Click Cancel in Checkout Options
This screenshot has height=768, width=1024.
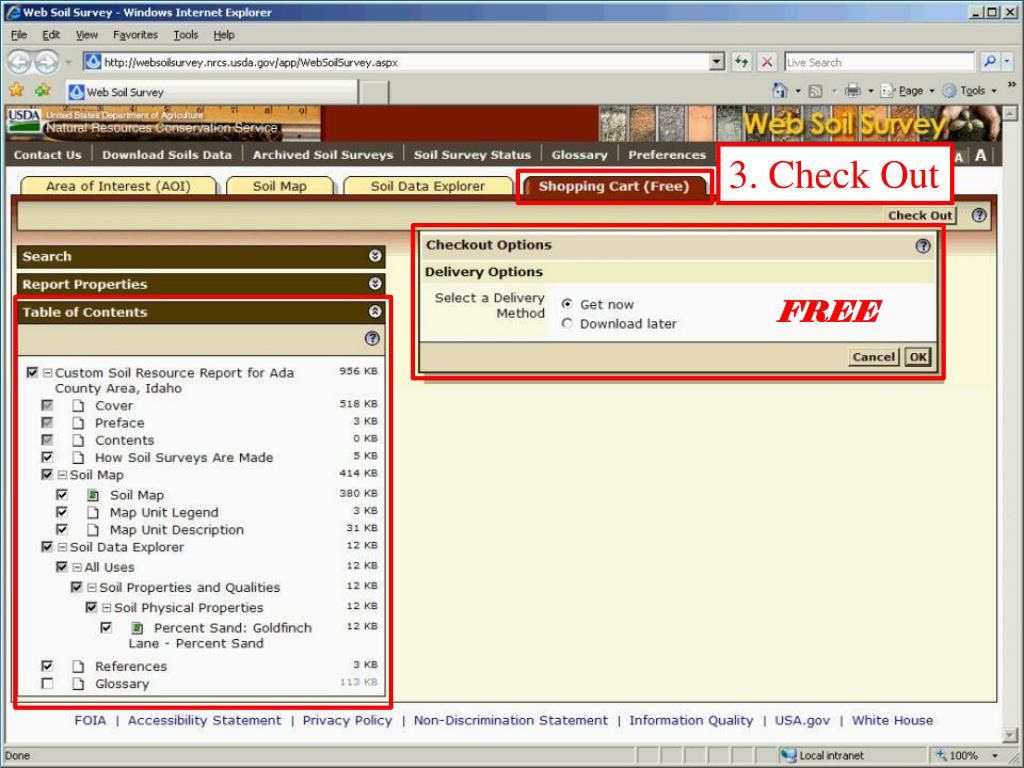click(x=874, y=357)
